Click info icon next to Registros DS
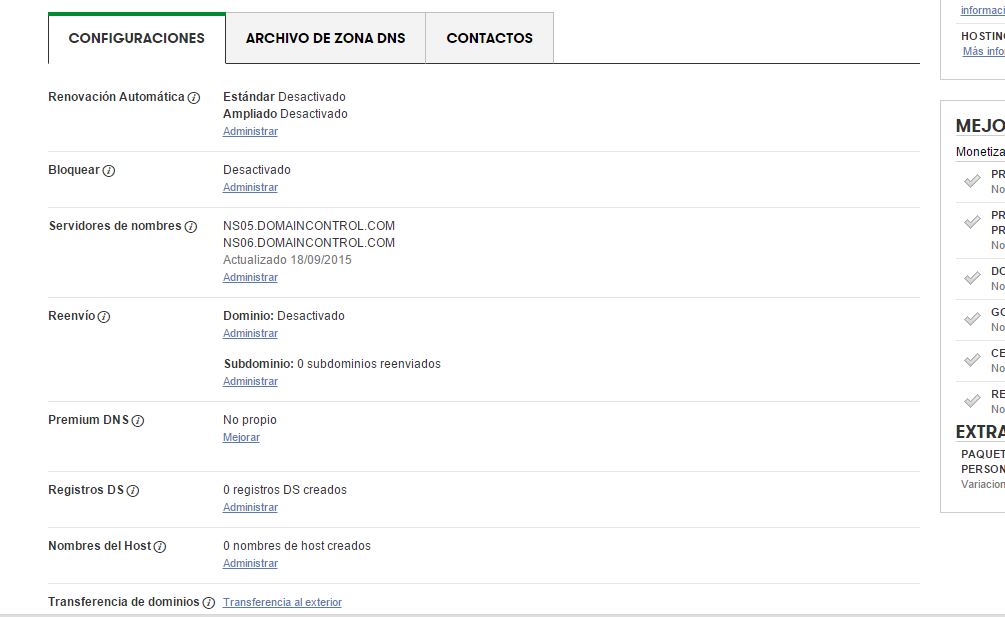 [x=133, y=491]
